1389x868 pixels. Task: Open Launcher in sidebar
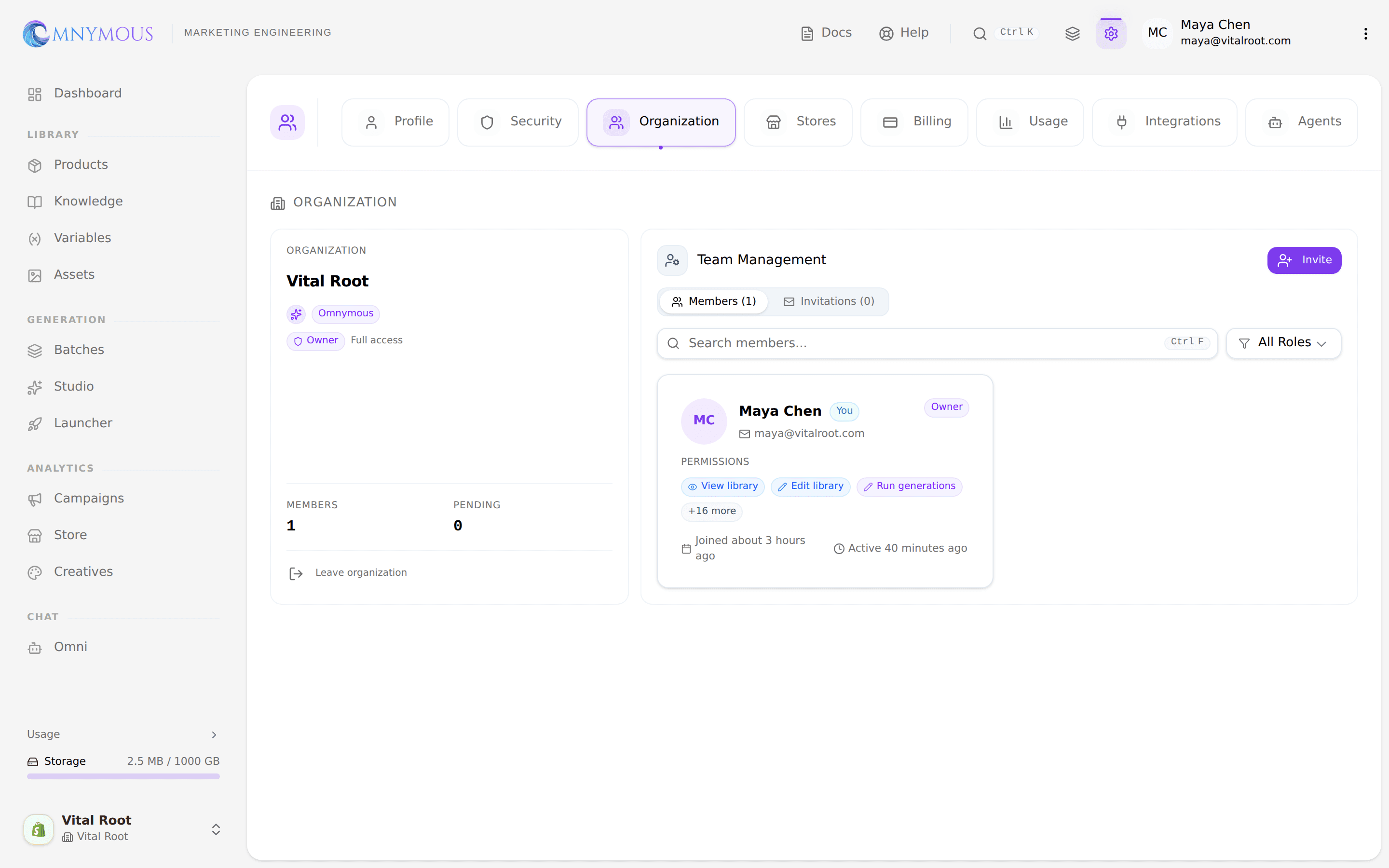pyautogui.click(x=123, y=424)
